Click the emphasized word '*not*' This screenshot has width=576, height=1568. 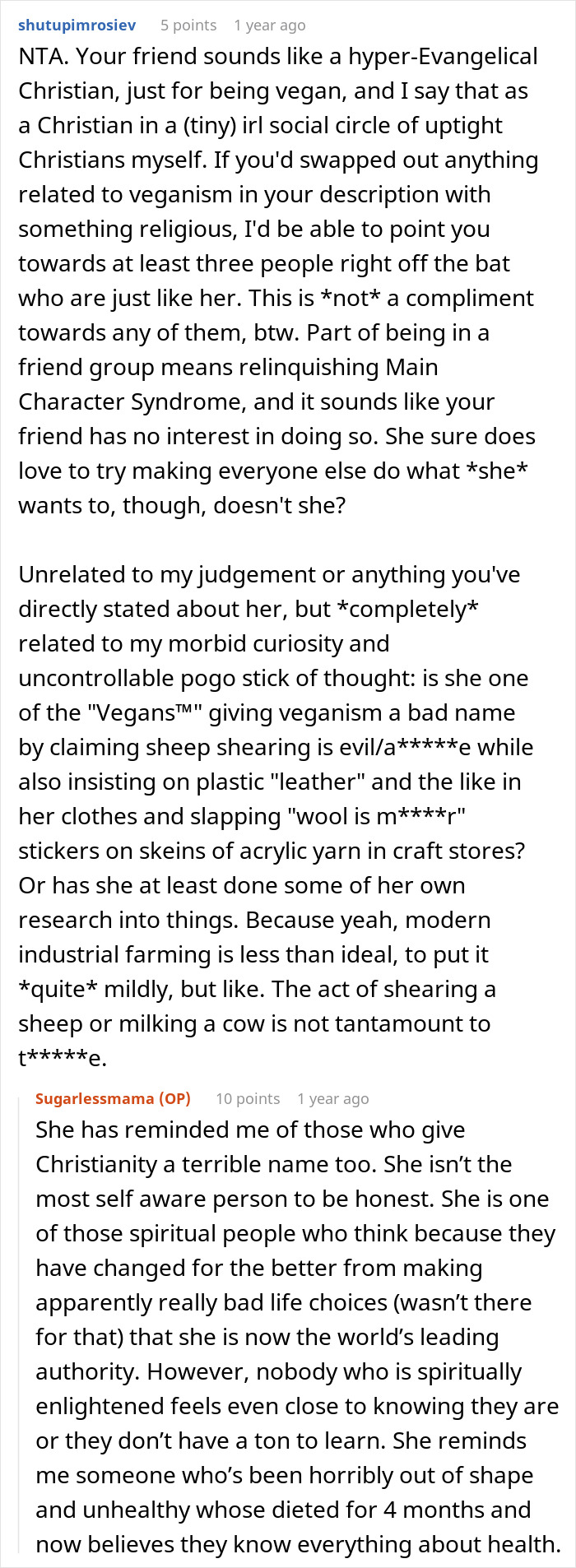344,298
